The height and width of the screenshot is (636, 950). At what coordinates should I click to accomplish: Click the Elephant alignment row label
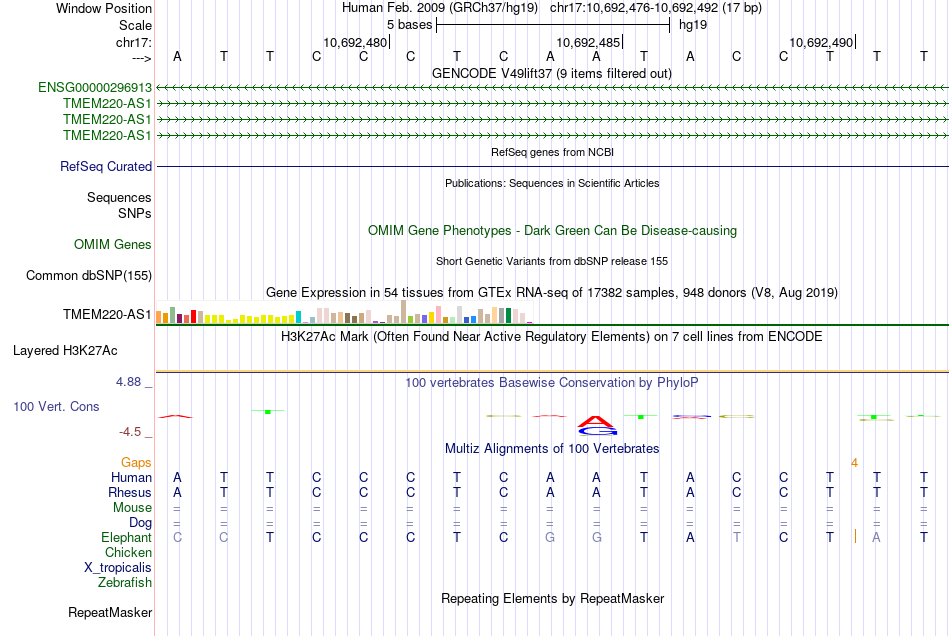tap(126, 538)
